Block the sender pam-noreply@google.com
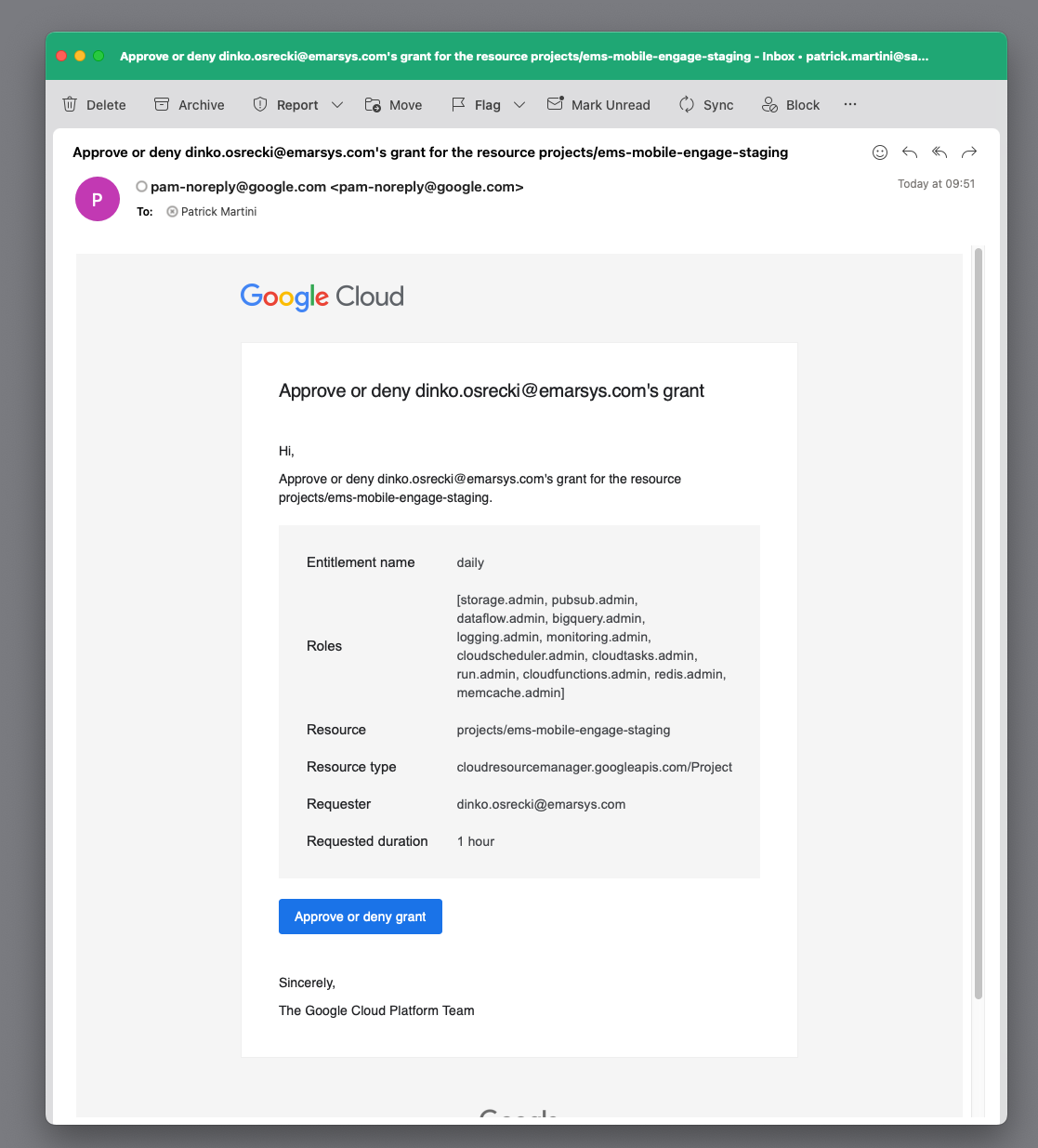The height and width of the screenshot is (1148, 1038). point(790,104)
